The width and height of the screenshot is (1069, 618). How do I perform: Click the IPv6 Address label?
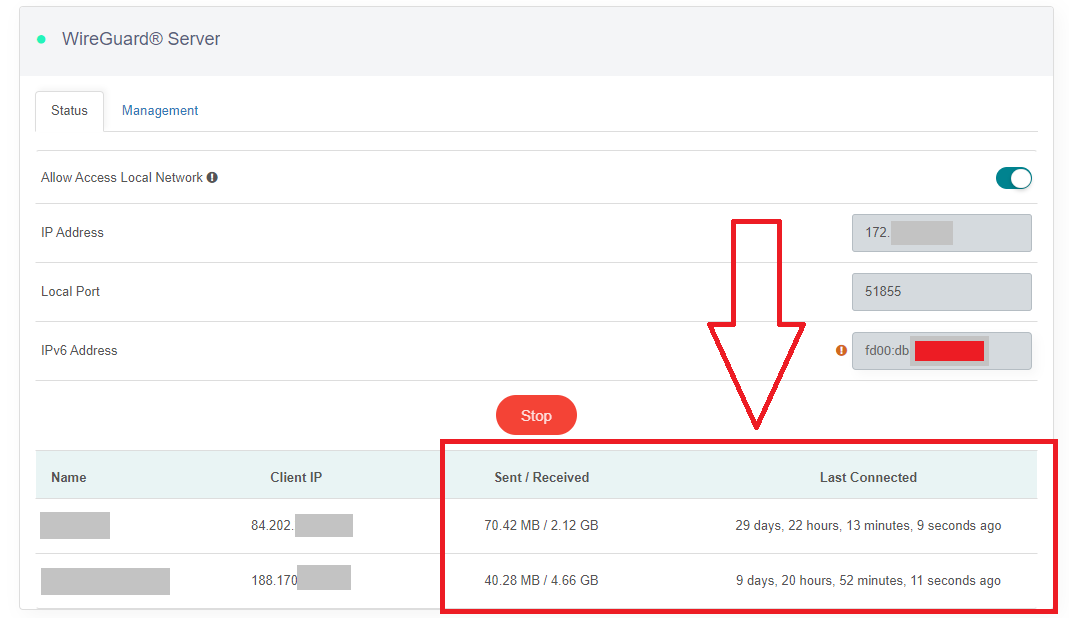pos(79,351)
